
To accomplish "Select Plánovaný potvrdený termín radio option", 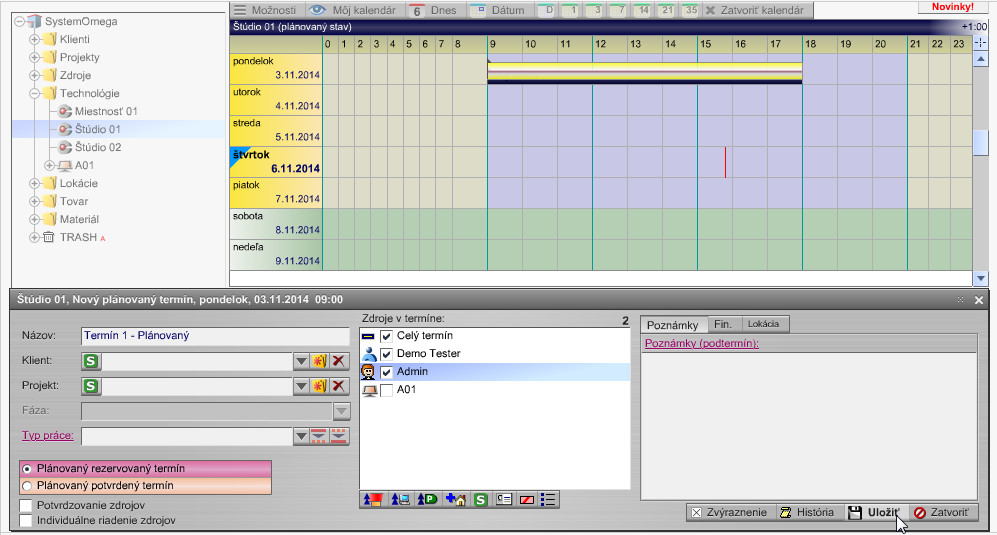I will [x=27, y=485].
